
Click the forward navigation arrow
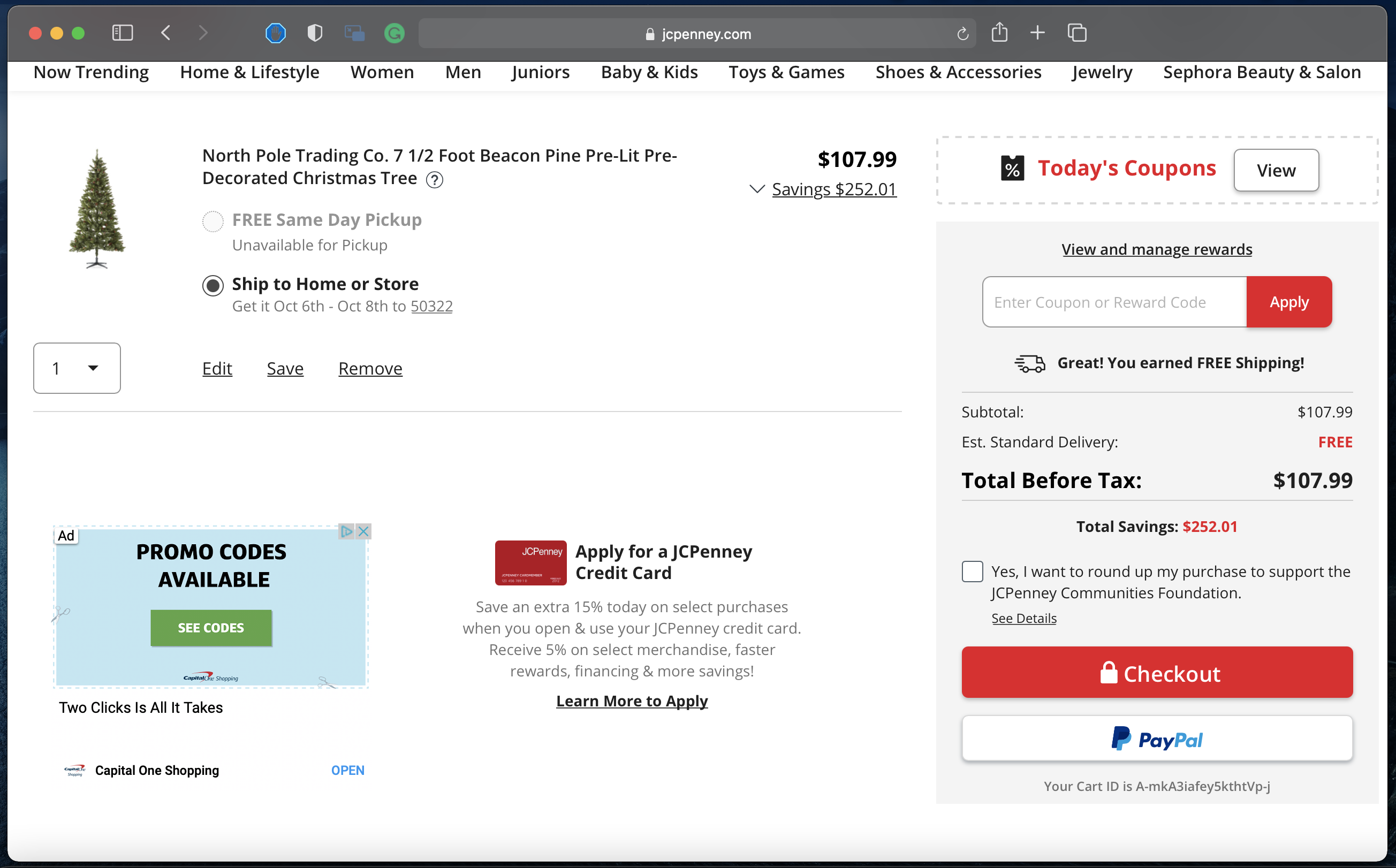pos(203,33)
